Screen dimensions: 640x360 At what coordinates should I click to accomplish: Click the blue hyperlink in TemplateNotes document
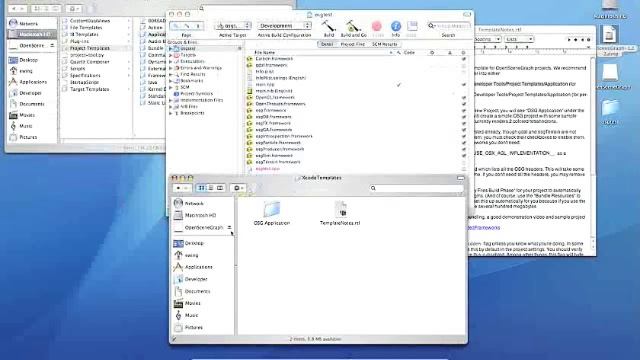point(484,228)
